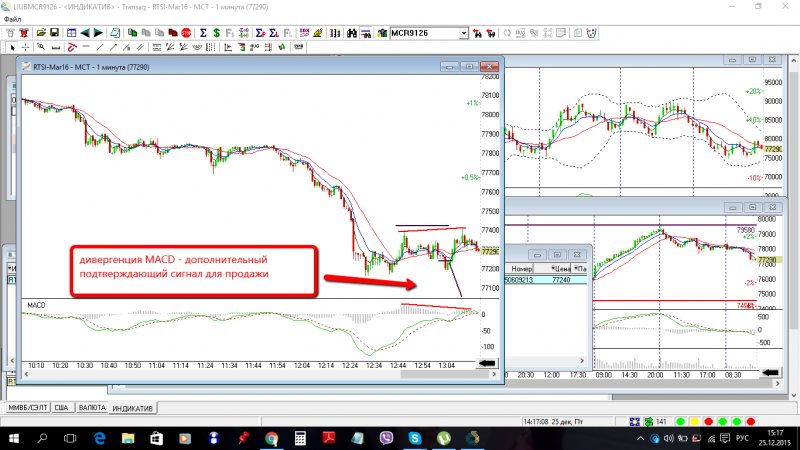Switch to the ММВБ/СЭЛТ tab

click(x=28, y=408)
